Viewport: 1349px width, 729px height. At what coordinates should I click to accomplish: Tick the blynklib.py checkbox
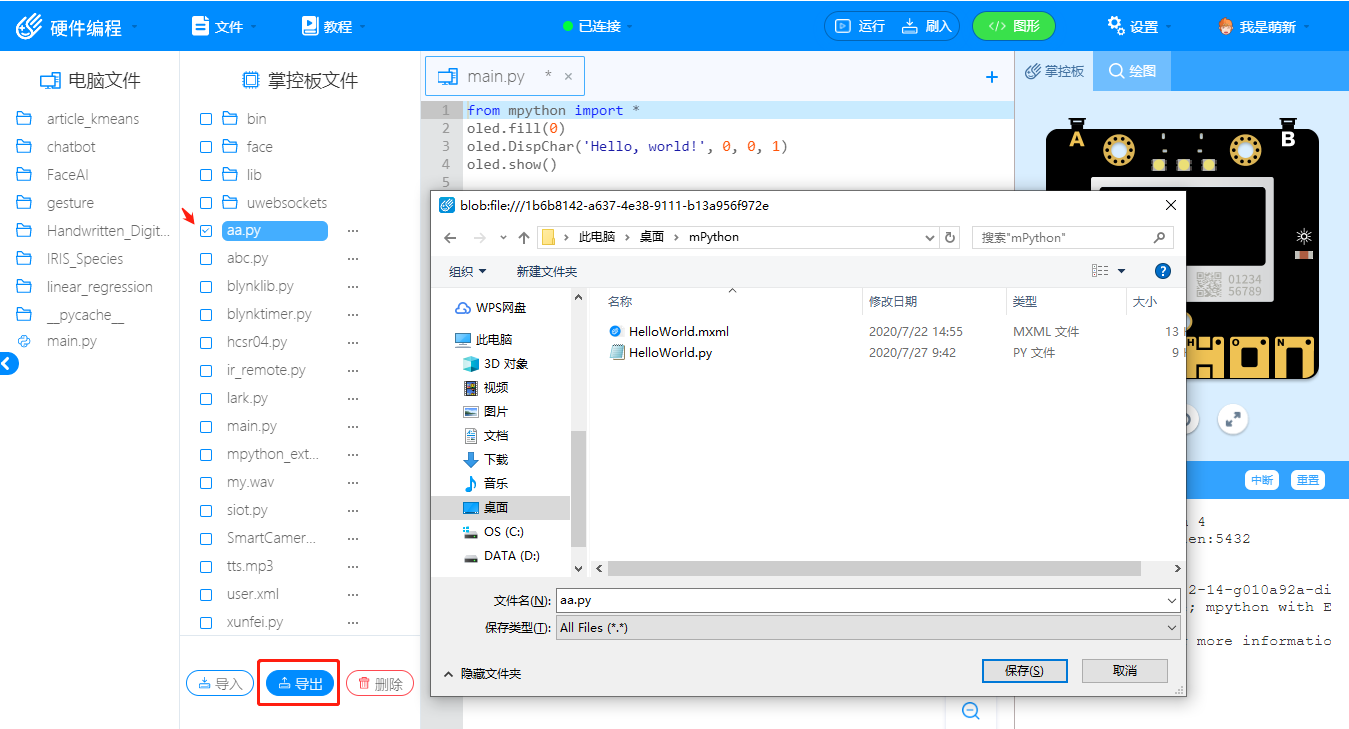(x=206, y=287)
